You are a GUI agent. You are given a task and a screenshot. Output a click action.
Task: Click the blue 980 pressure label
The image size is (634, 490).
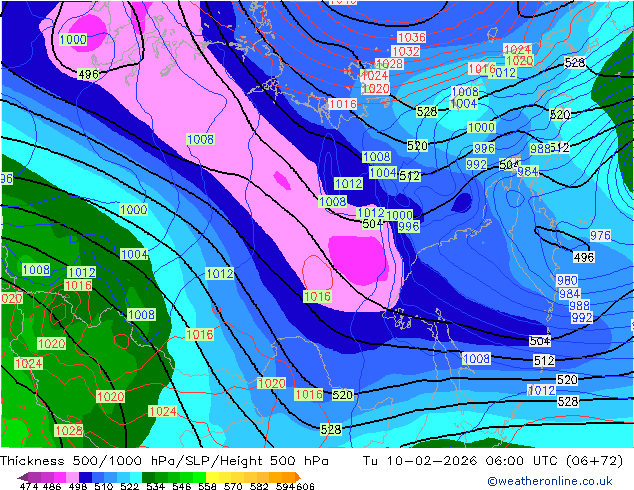[x=567, y=280]
